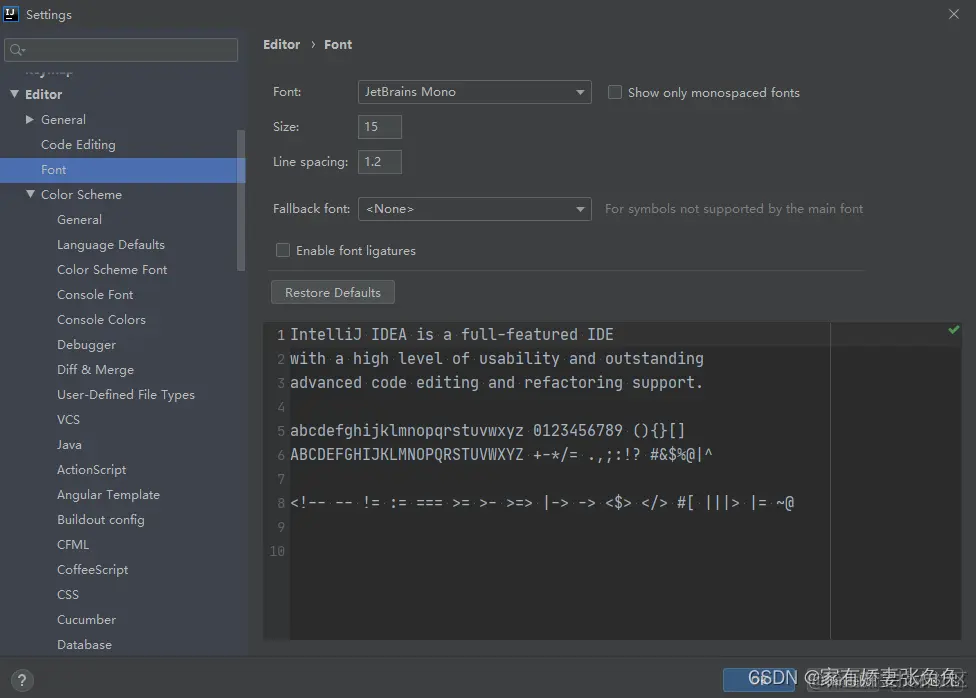Select CSS color scheme settings
Image resolution: width=976 pixels, height=698 pixels.
(68, 595)
